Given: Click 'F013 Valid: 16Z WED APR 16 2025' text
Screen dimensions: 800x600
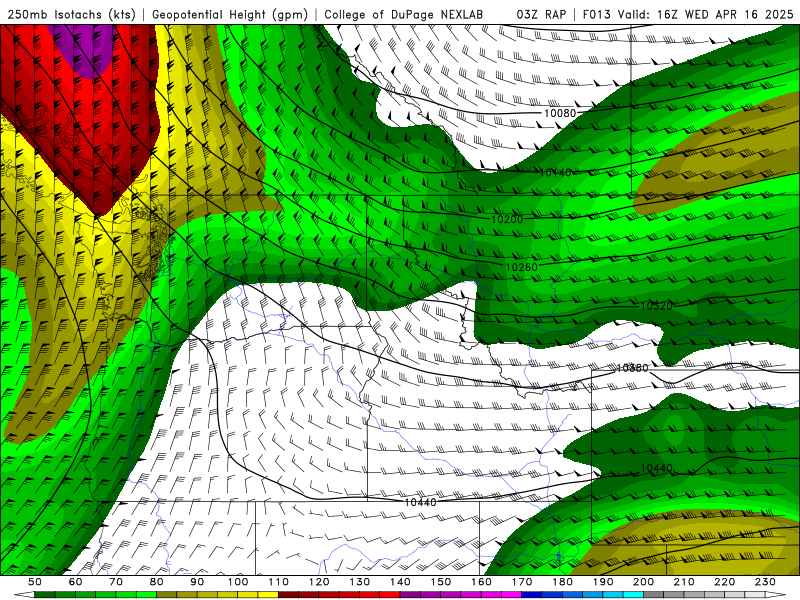Looking at the screenshot, I should pyautogui.click(x=688, y=14).
